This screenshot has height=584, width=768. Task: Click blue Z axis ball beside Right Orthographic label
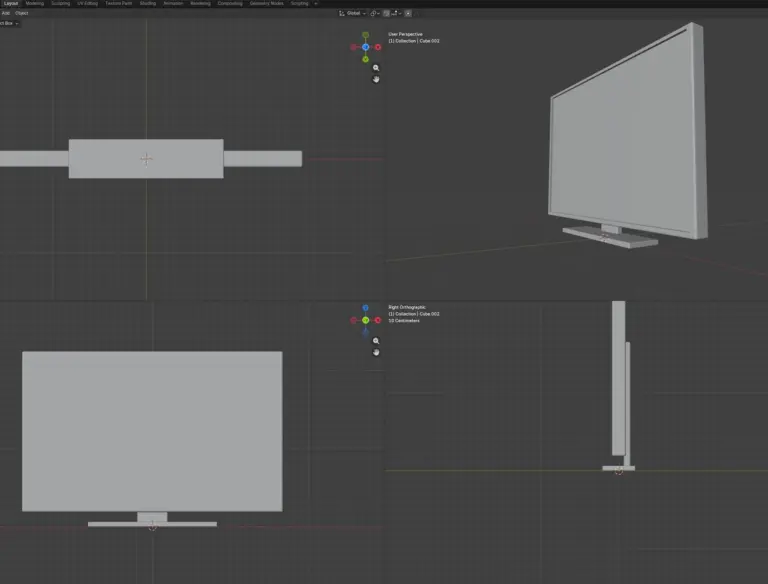365,308
